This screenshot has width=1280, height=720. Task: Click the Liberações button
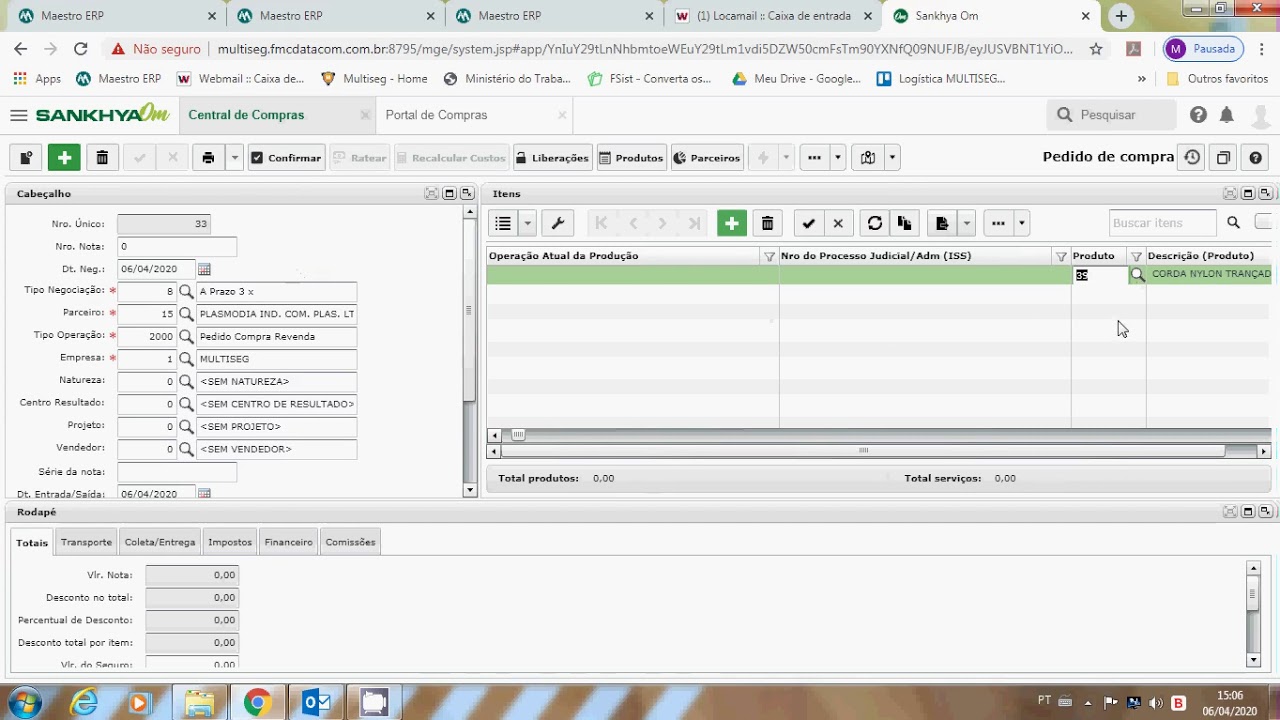(552, 157)
